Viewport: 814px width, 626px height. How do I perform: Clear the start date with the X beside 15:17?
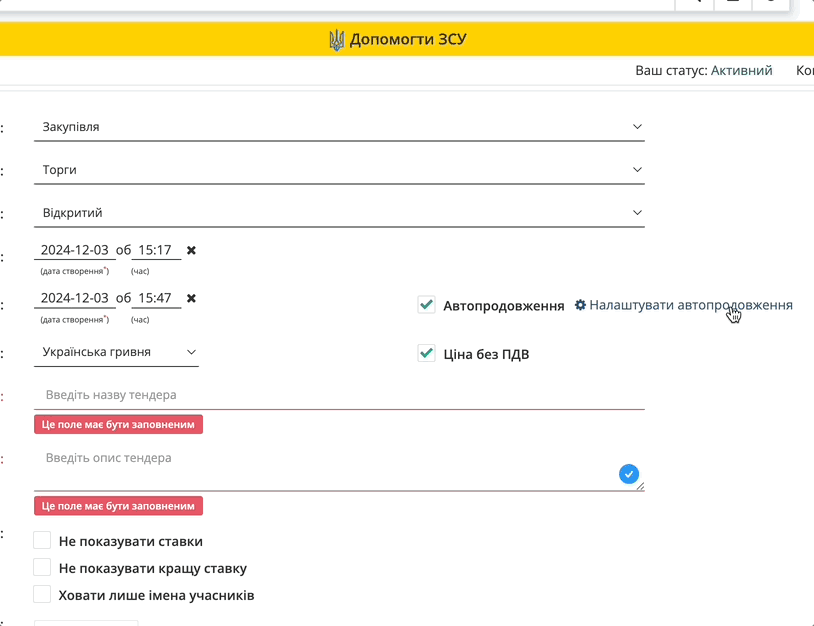point(191,250)
